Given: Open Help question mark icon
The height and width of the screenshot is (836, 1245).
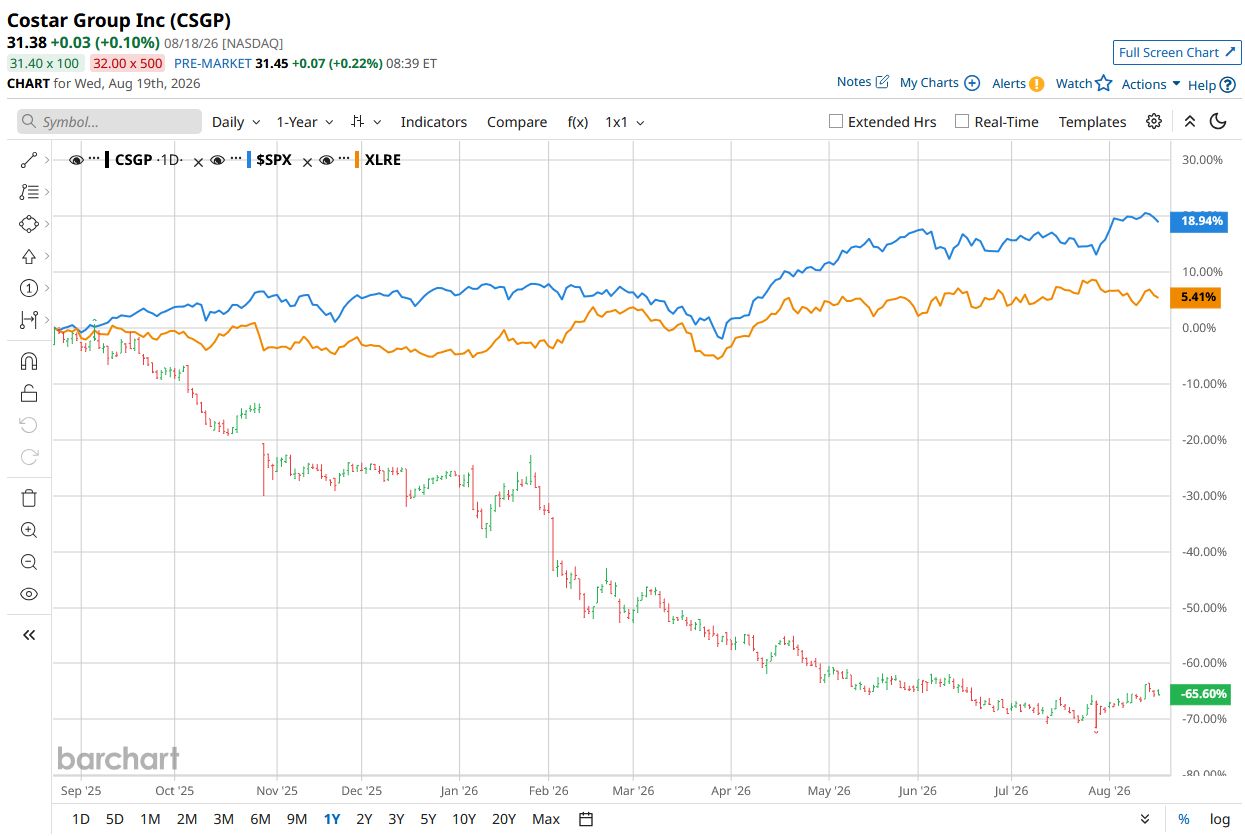Looking at the screenshot, I should [1227, 85].
